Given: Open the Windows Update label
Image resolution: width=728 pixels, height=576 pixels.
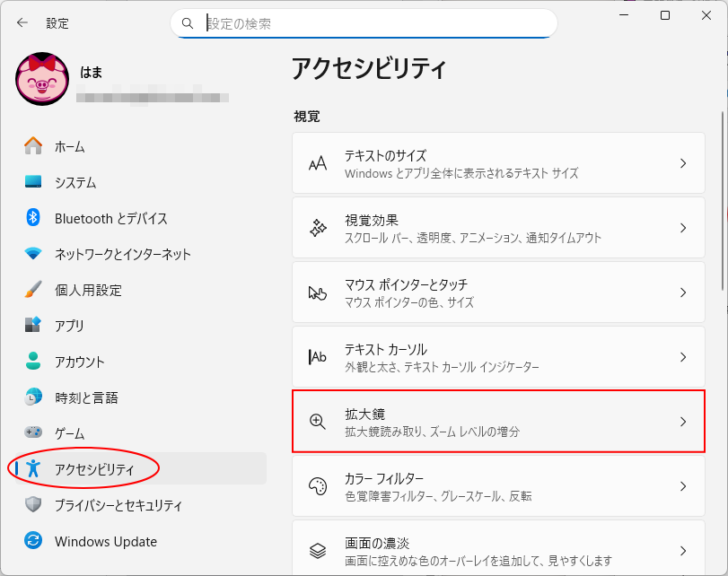Looking at the screenshot, I should (x=106, y=541).
